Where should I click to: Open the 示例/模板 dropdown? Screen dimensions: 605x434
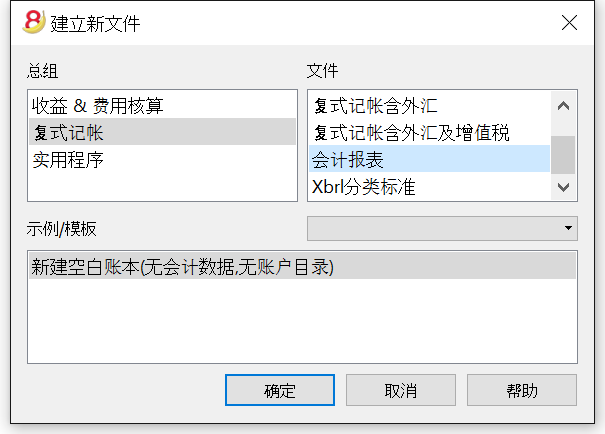click(442, 228)
